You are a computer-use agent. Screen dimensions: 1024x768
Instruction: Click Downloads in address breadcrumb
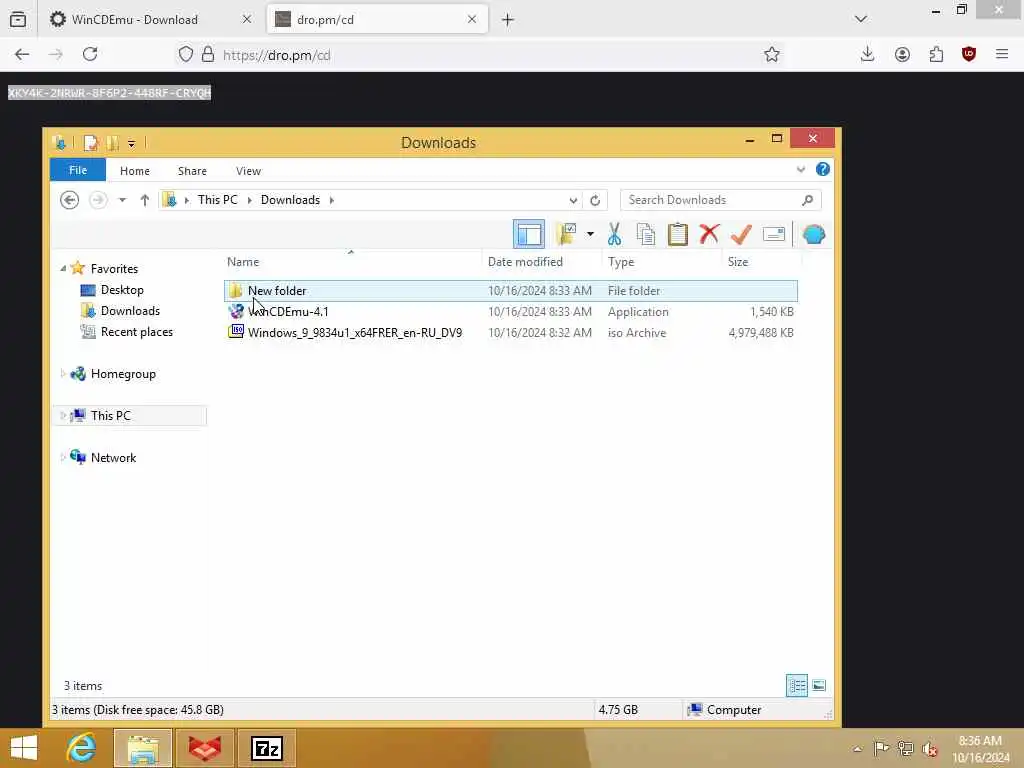[x=290, y=200]
